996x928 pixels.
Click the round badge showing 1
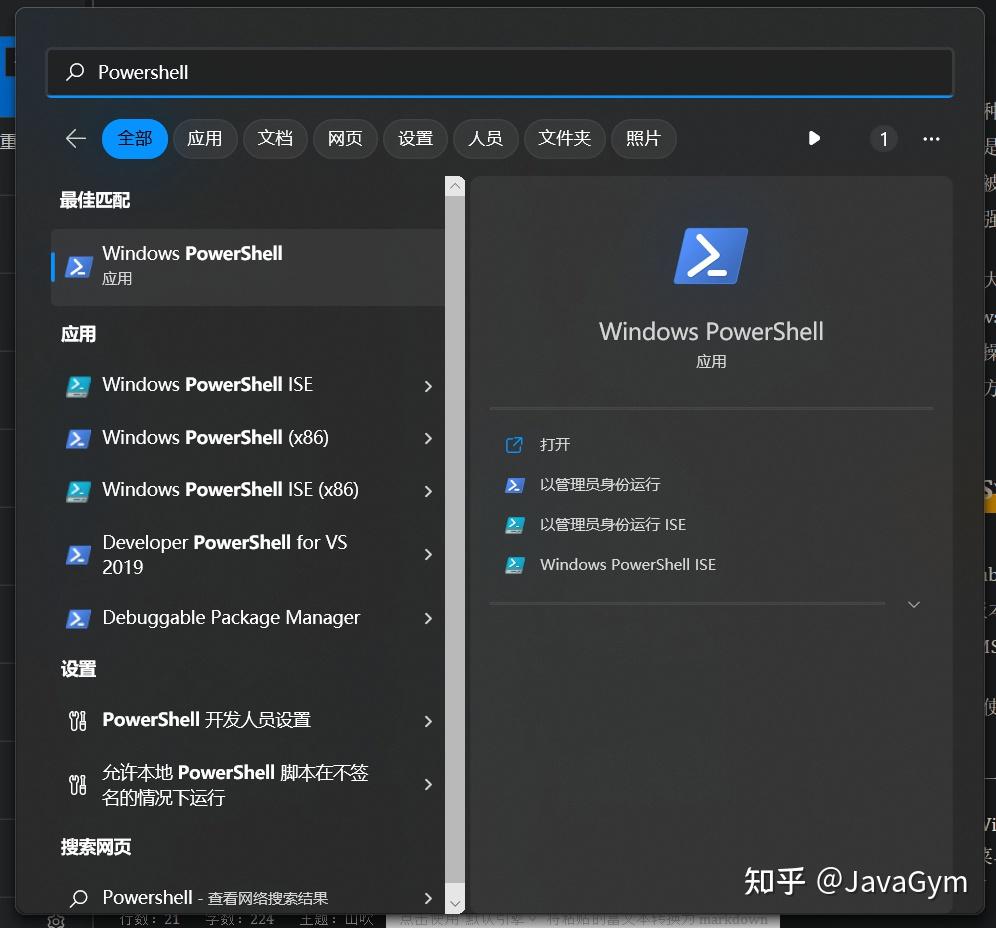tap(884, 139)
